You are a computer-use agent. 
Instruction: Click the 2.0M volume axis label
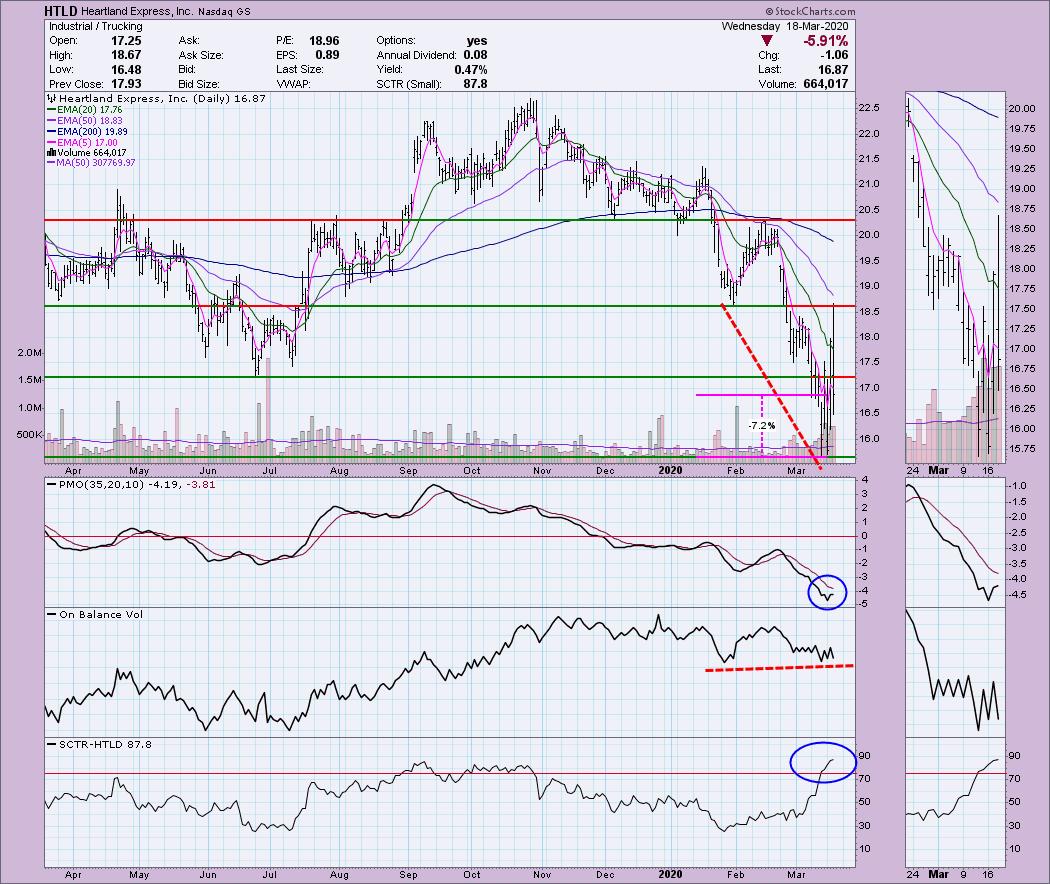pos(31,353)
